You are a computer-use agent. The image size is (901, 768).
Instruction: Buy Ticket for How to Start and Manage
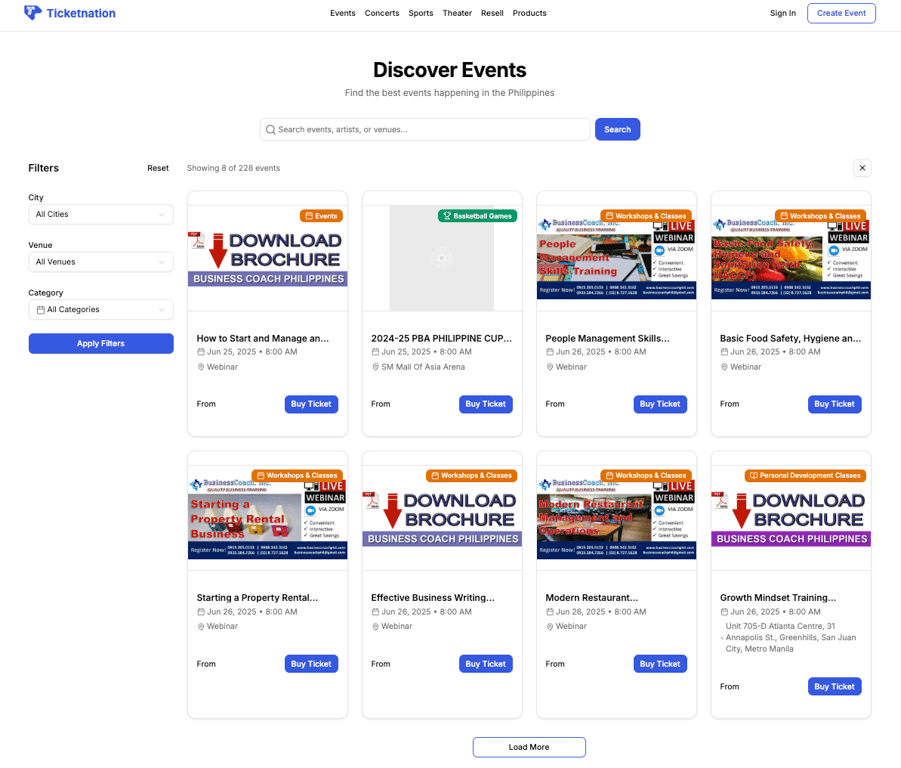click(311, 404)
